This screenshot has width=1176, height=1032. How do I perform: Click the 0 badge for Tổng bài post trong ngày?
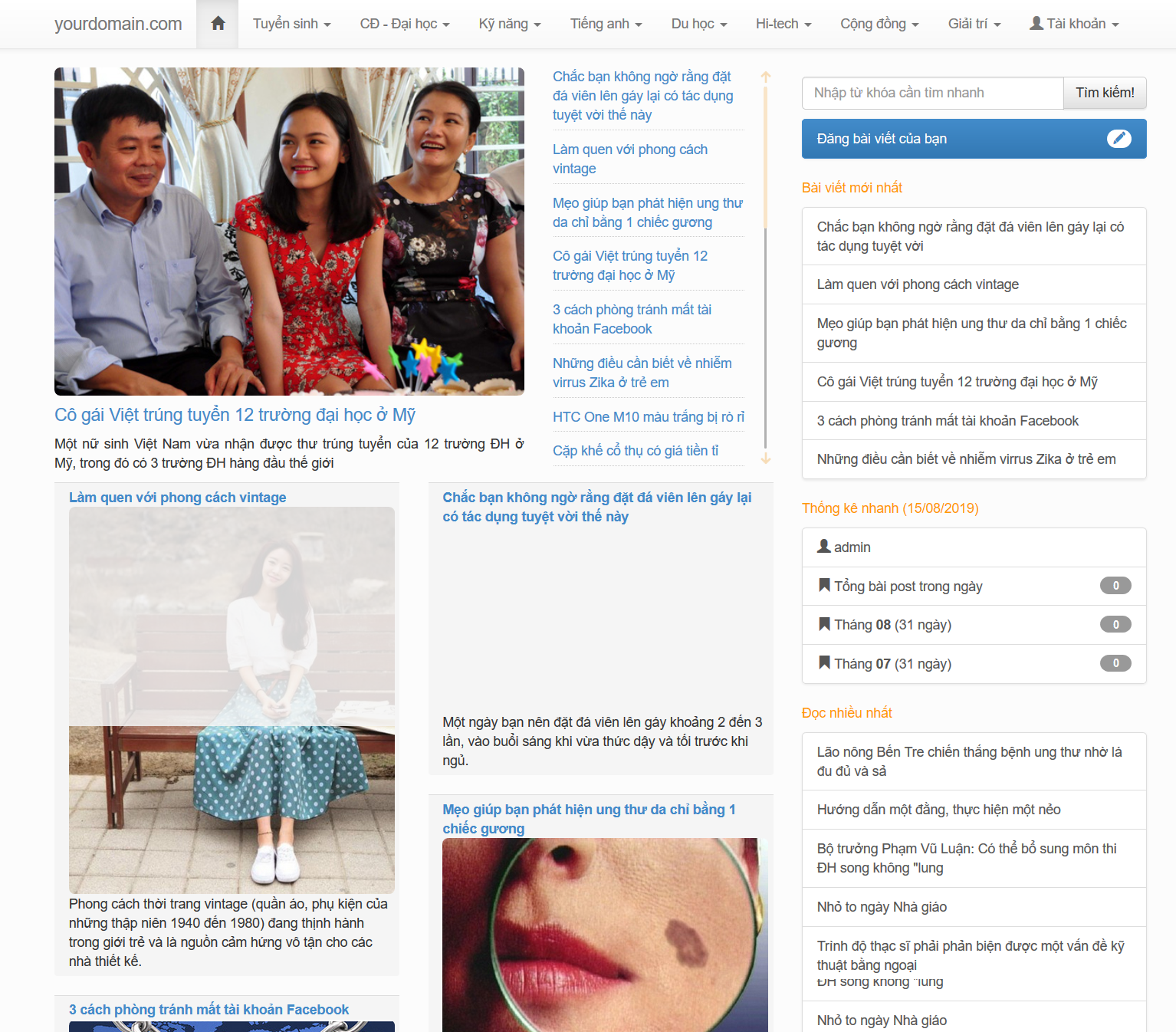tap(1115, 586)
